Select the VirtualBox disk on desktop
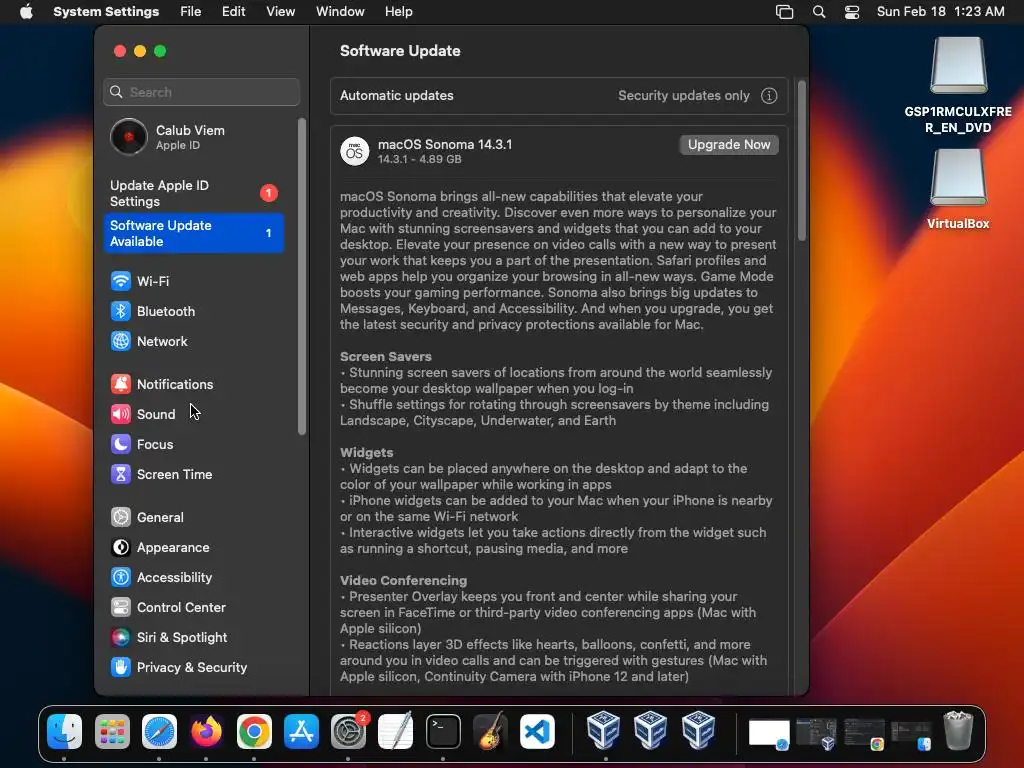1024x768 pixels. pos(958,189)
